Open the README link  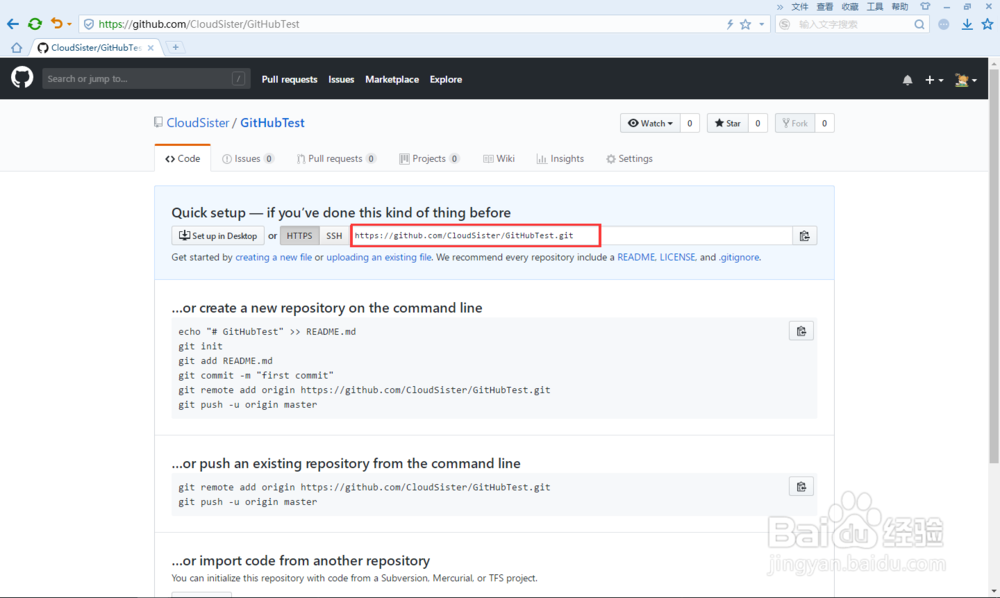pos(636,258)
